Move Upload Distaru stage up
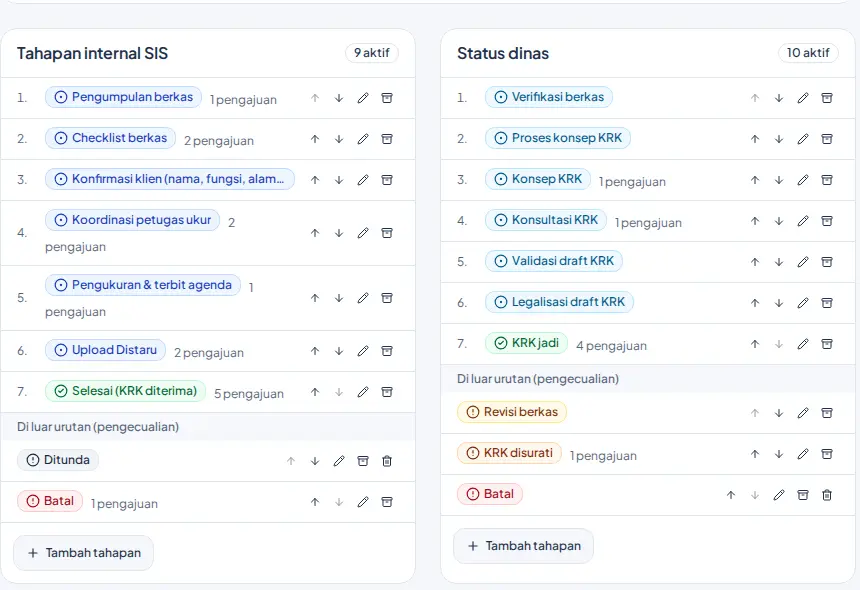860x590 pixels. (315, 351)
